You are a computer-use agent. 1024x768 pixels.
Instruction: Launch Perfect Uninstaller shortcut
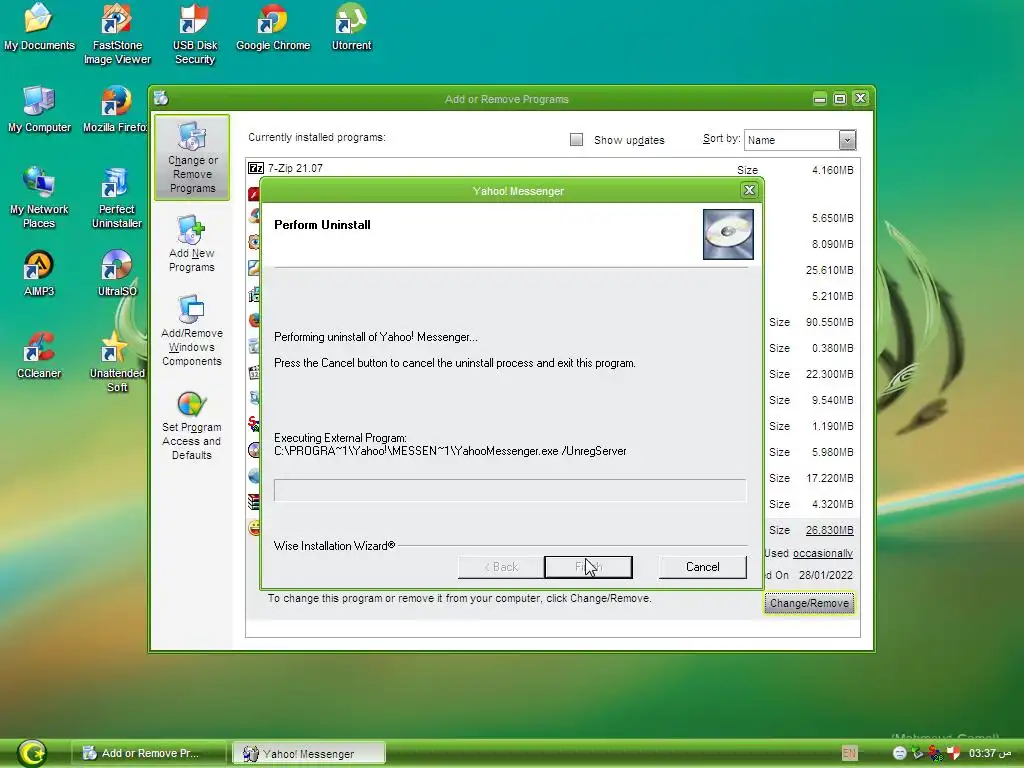click(x=117, y=197)
